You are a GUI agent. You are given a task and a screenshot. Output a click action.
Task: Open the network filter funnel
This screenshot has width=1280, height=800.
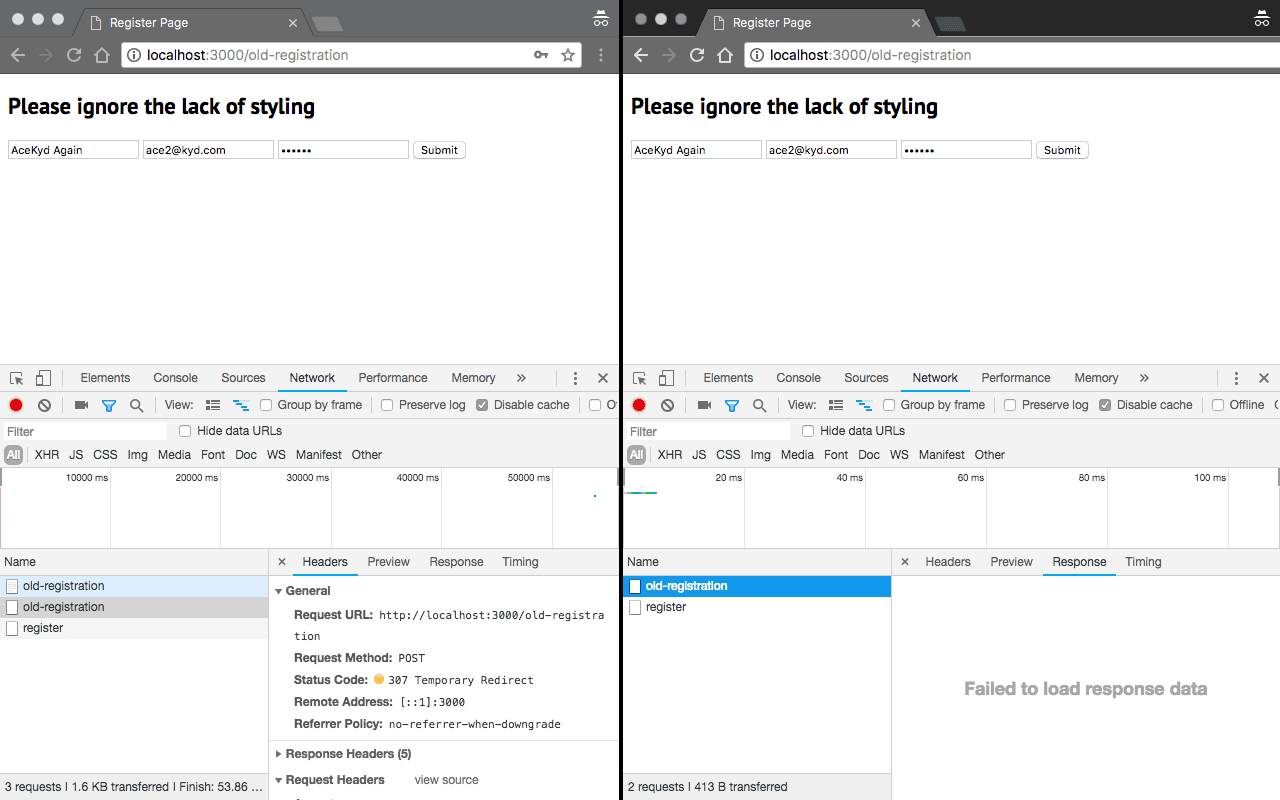coord(109,404)
